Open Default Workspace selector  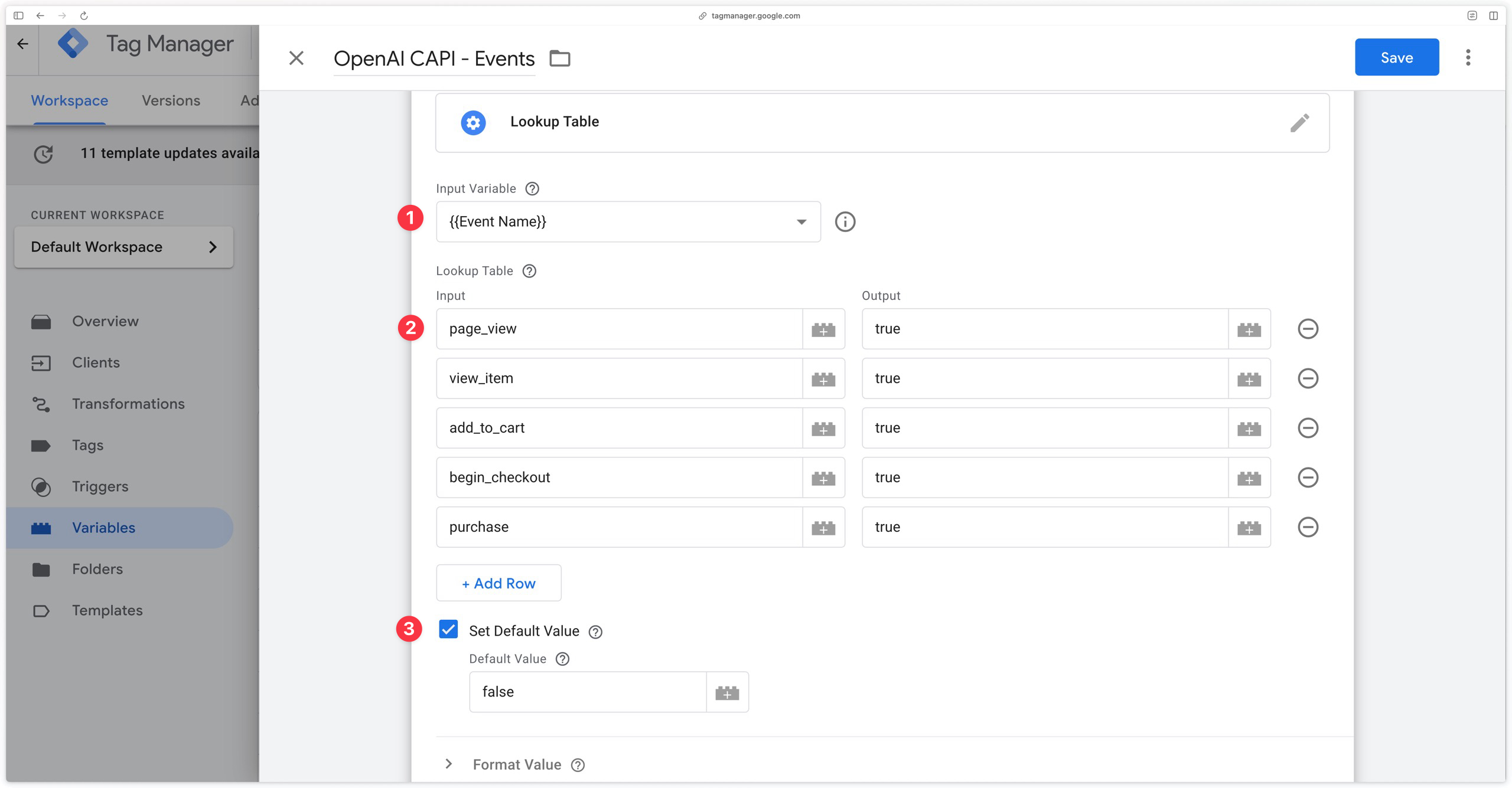(x=123, y=247)
